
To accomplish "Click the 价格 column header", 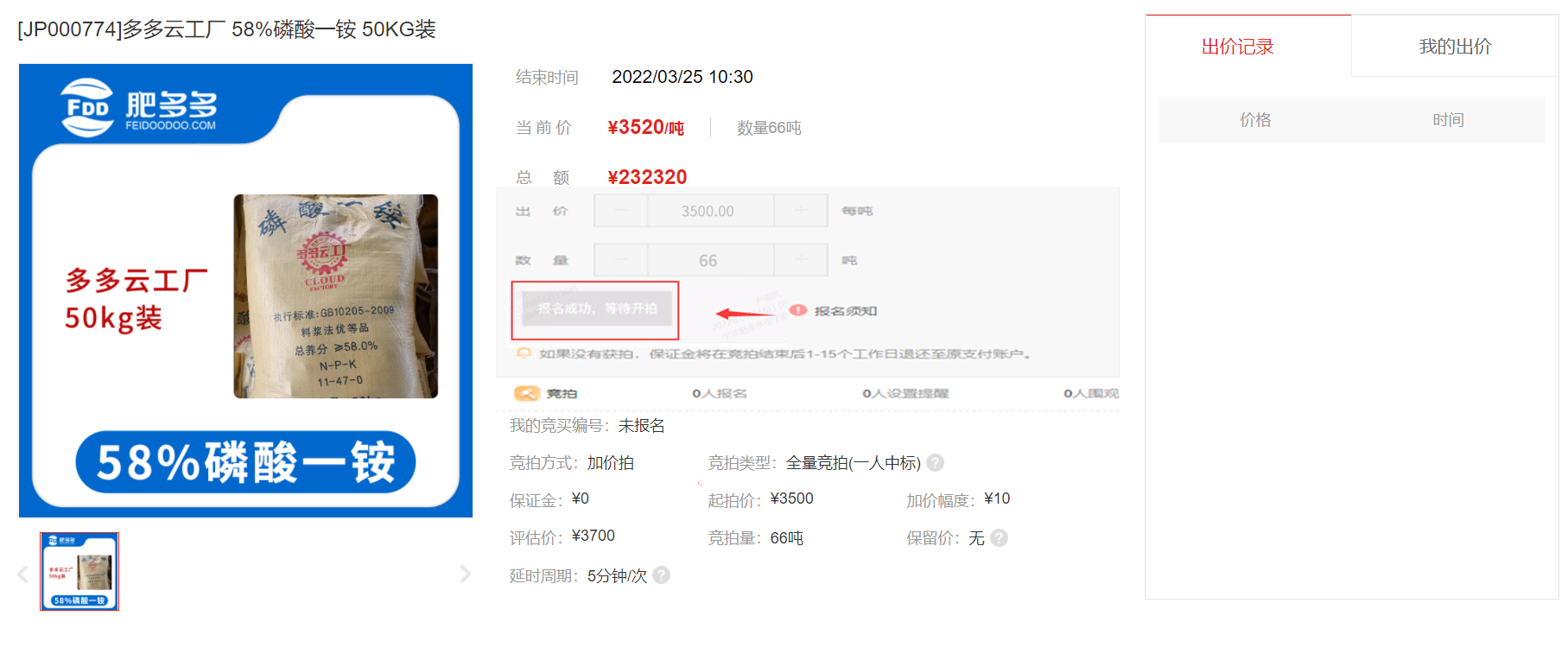I will [1255, 120].
